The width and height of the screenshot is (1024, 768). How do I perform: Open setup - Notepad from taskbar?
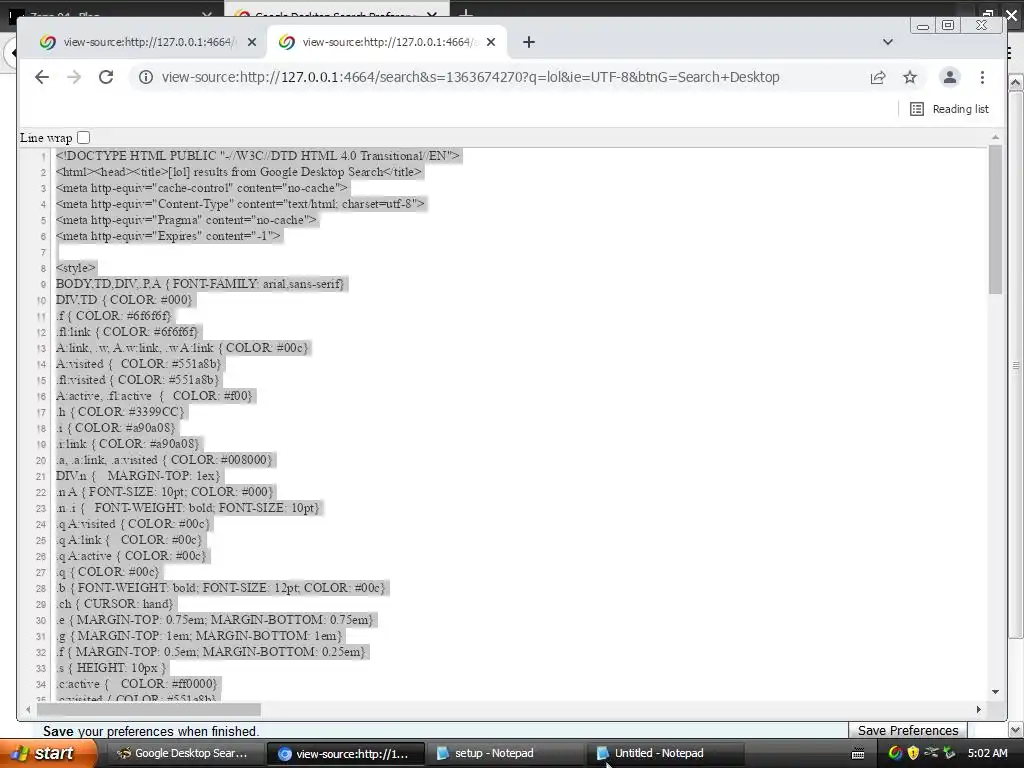tap(505, 753)
